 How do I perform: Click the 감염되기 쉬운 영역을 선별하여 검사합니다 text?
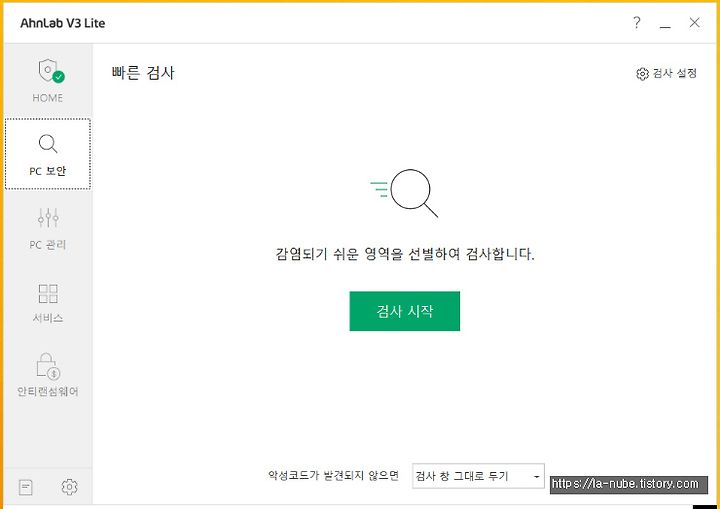click(405, 254)
